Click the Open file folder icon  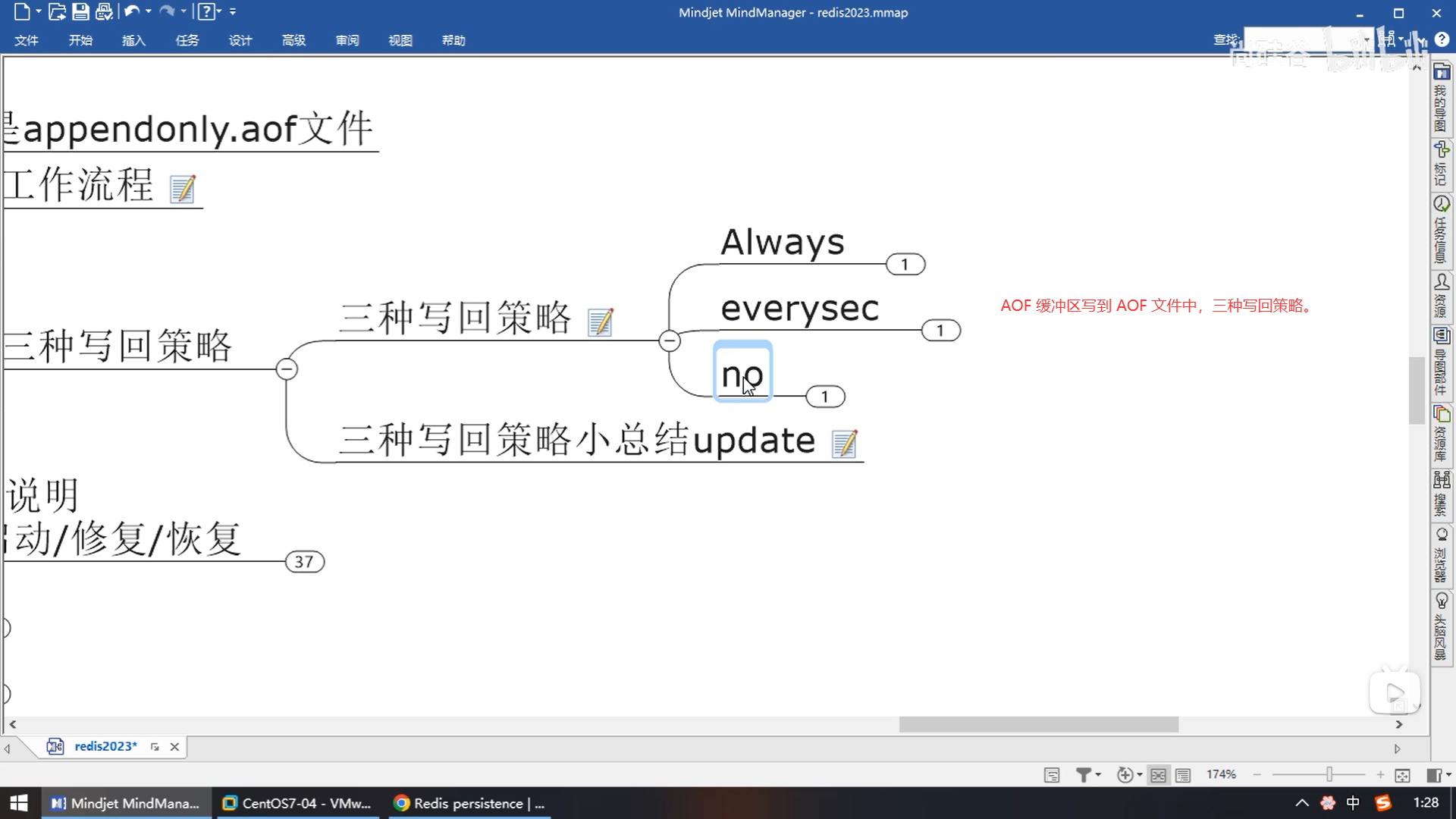pos(56,11)
